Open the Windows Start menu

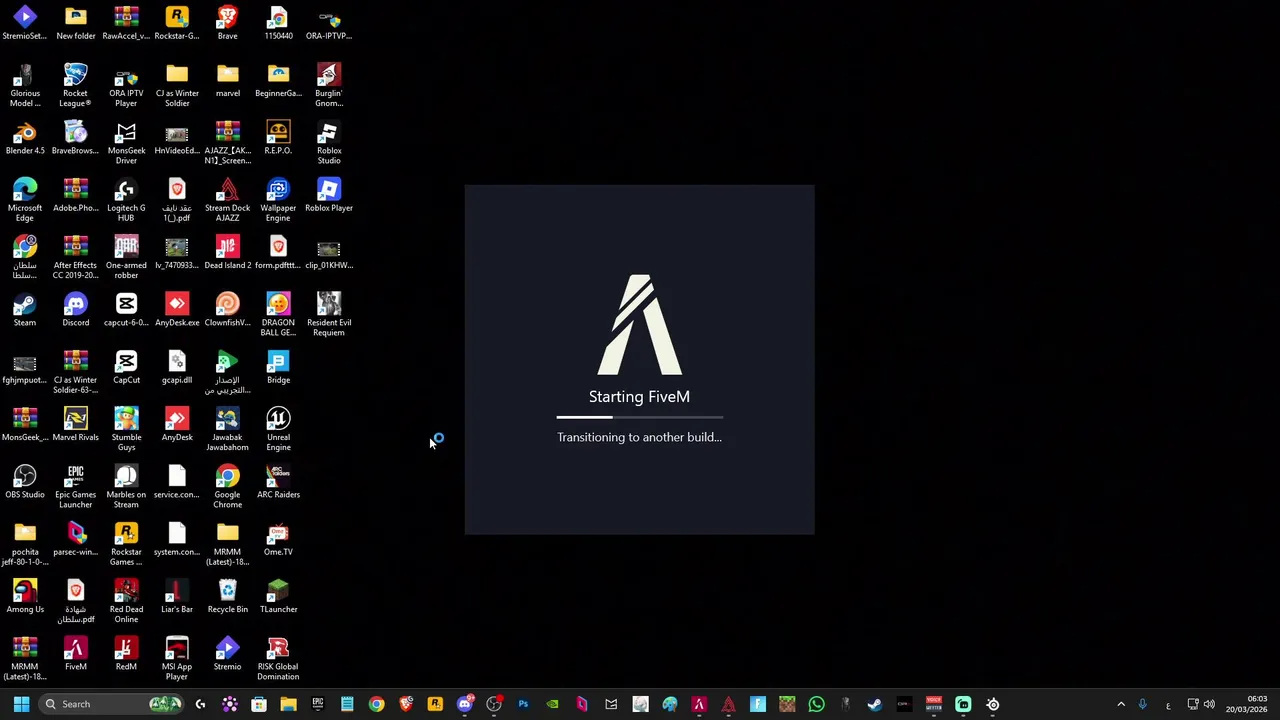click(21, 704)
